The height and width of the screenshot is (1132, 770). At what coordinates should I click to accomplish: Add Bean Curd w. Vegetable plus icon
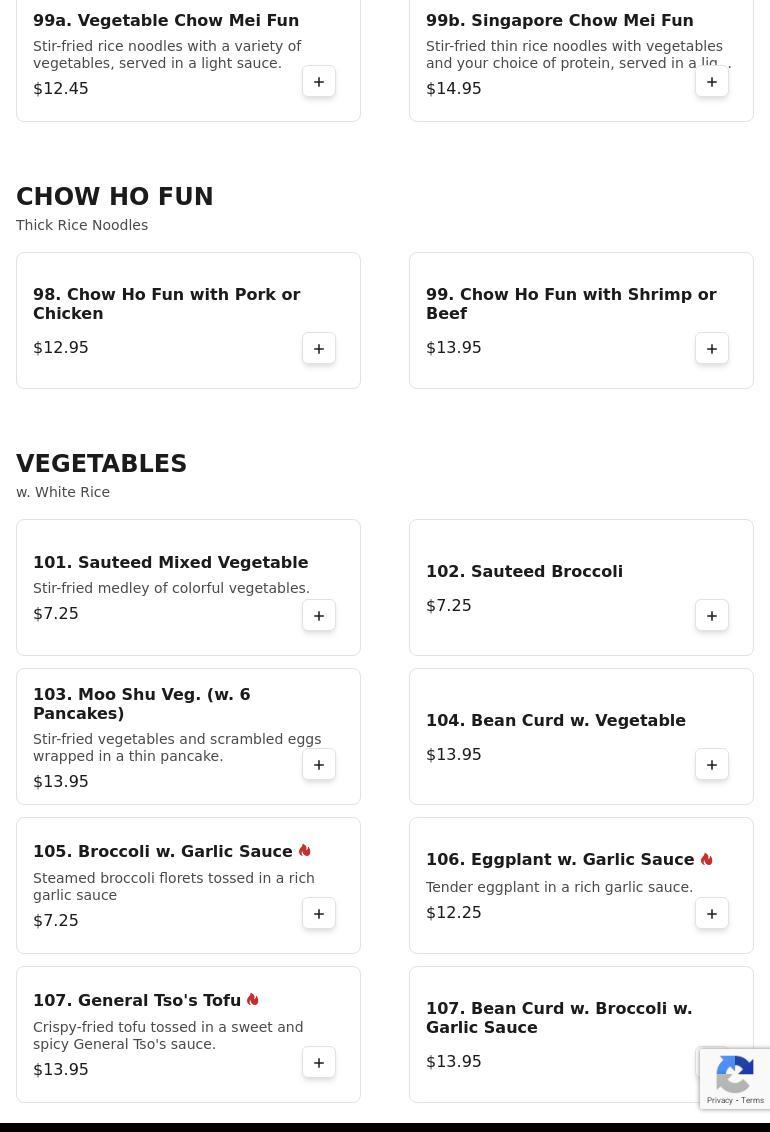(712, 765)
